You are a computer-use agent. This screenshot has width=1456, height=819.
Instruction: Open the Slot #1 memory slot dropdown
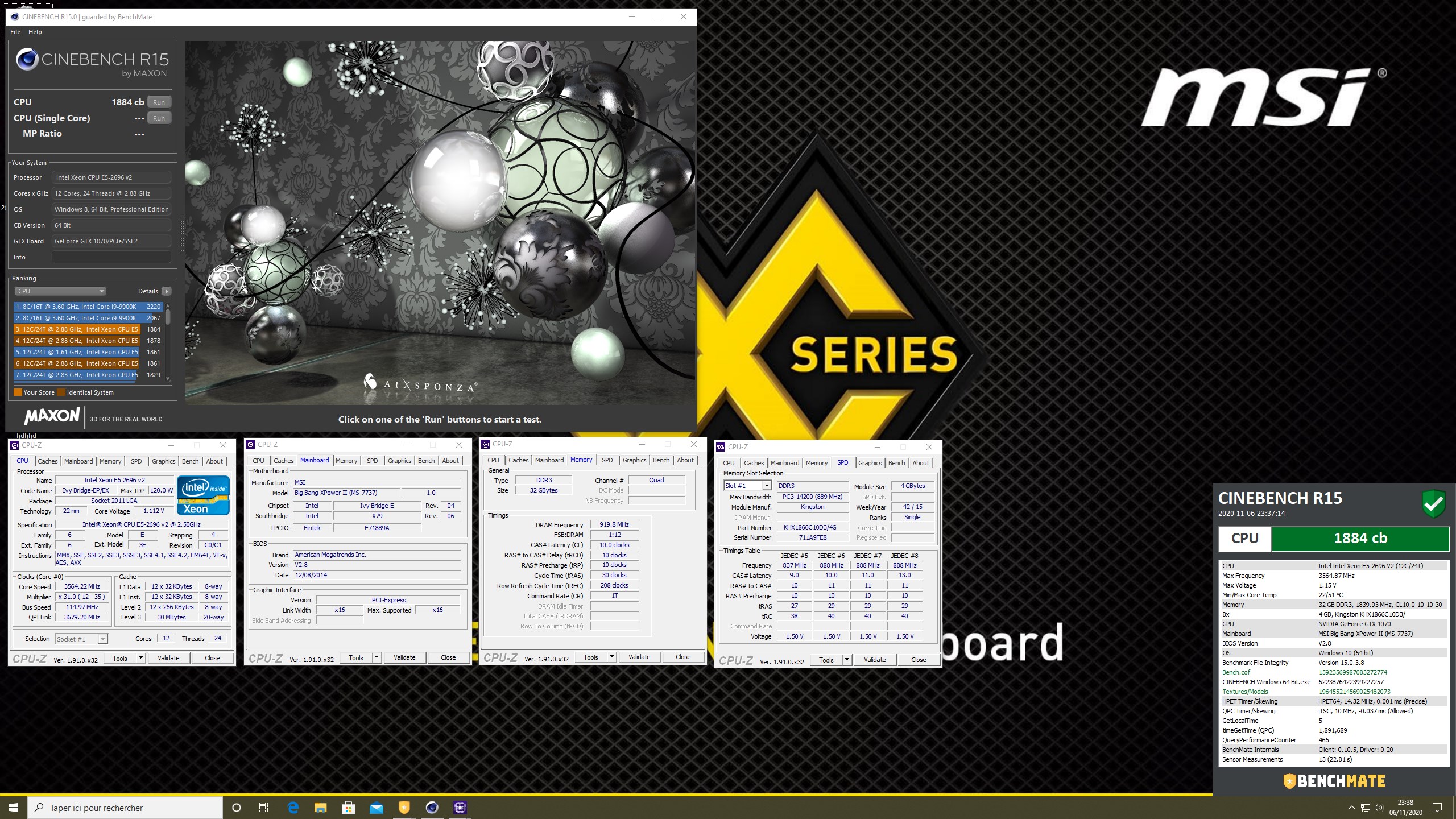pyautogui.click(x=747, y=486)
